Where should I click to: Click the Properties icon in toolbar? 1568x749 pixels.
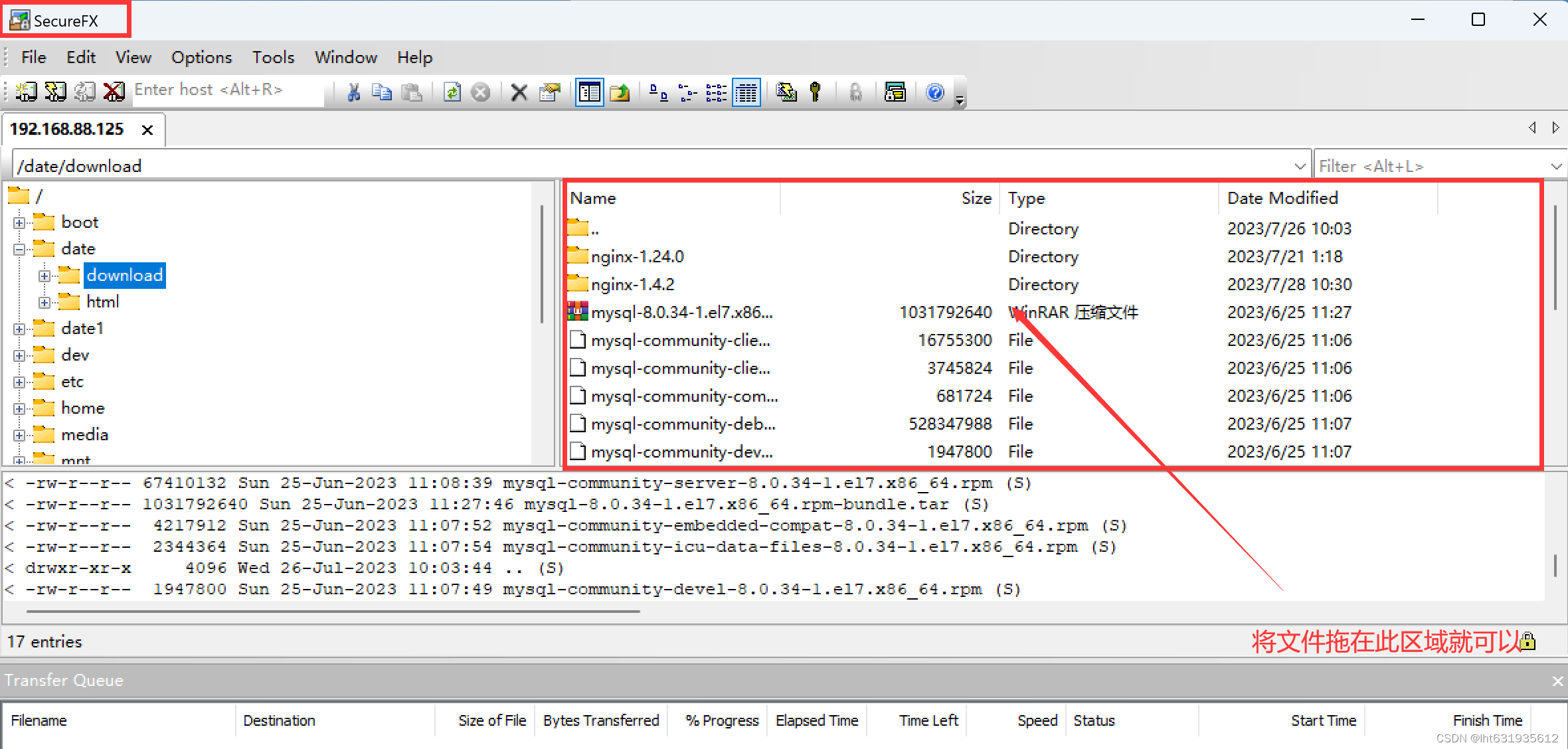550,92
